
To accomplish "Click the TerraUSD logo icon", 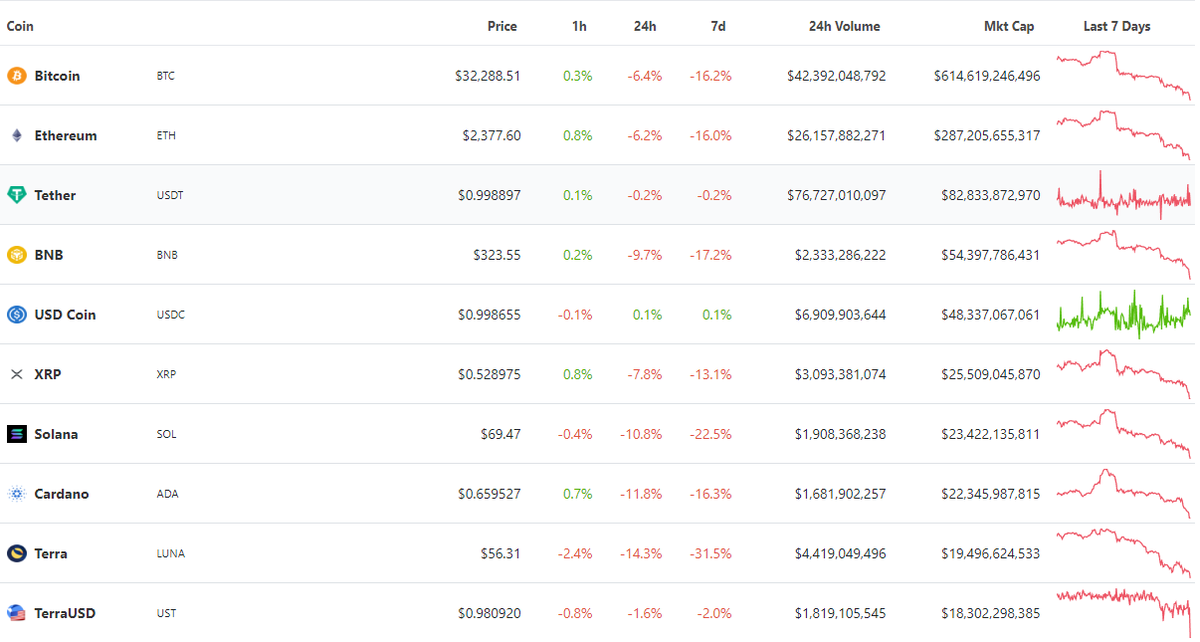I will (x=16, y=613).
